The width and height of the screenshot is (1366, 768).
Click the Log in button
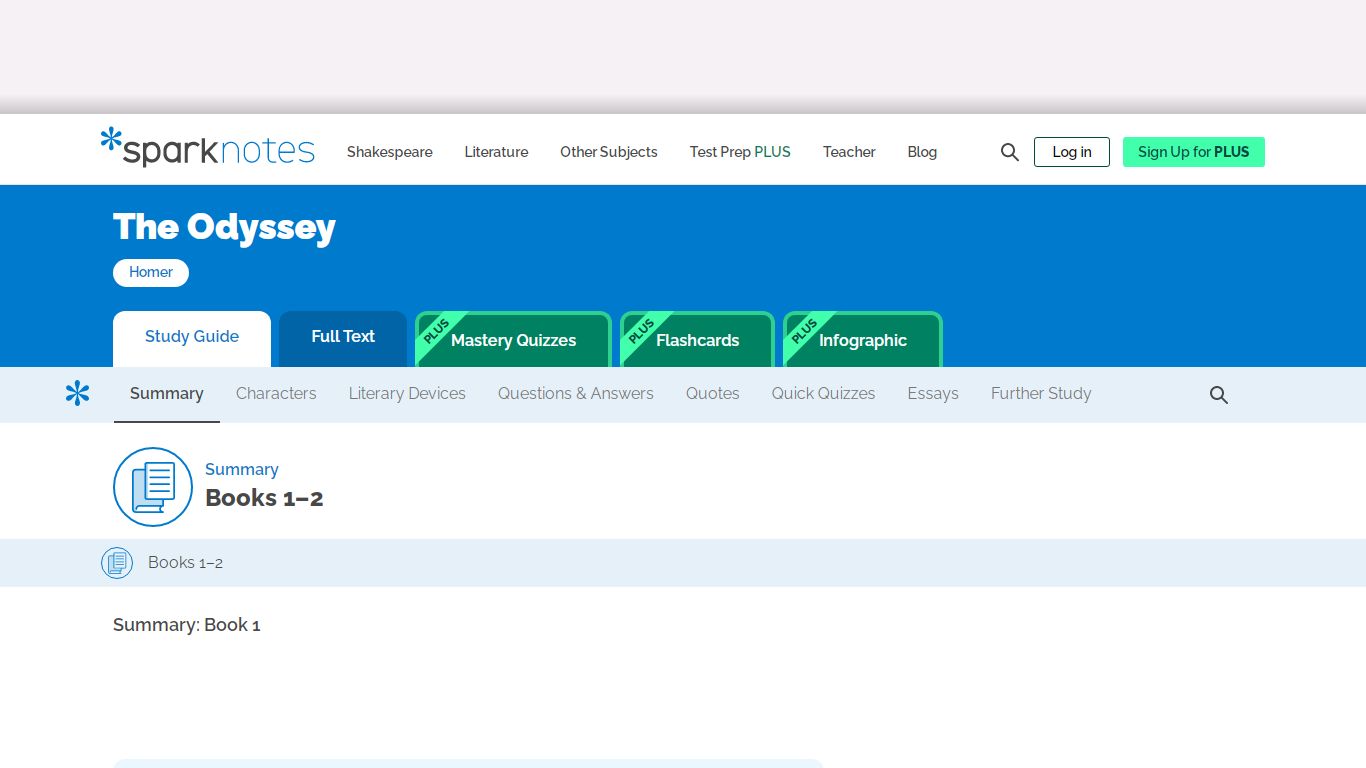(x=1072, y=152)
